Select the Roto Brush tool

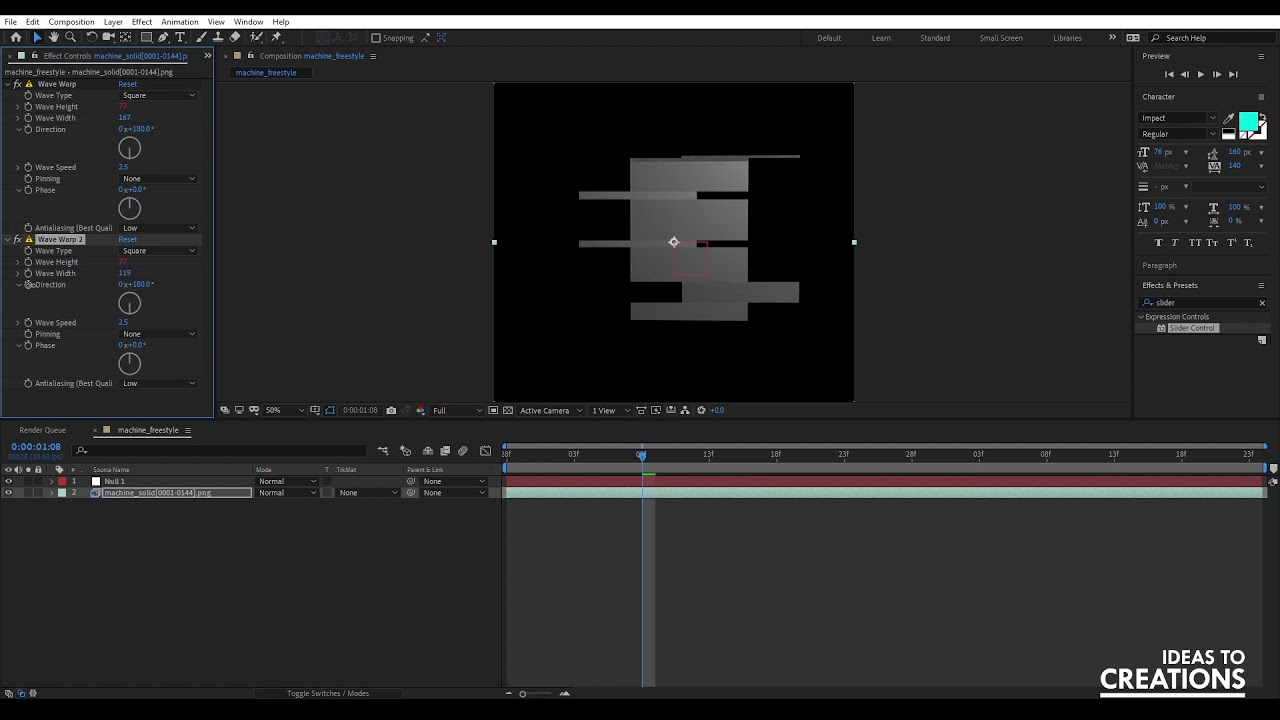click(x=256, y=37)
